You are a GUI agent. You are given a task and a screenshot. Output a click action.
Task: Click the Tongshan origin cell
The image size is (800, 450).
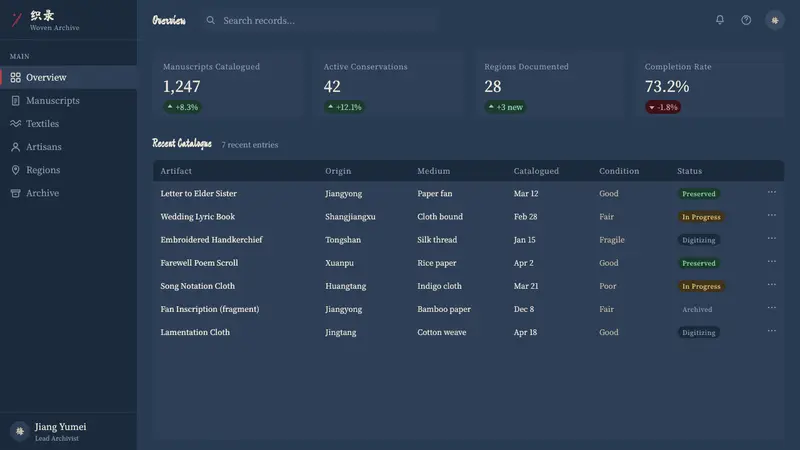point(343,239)
